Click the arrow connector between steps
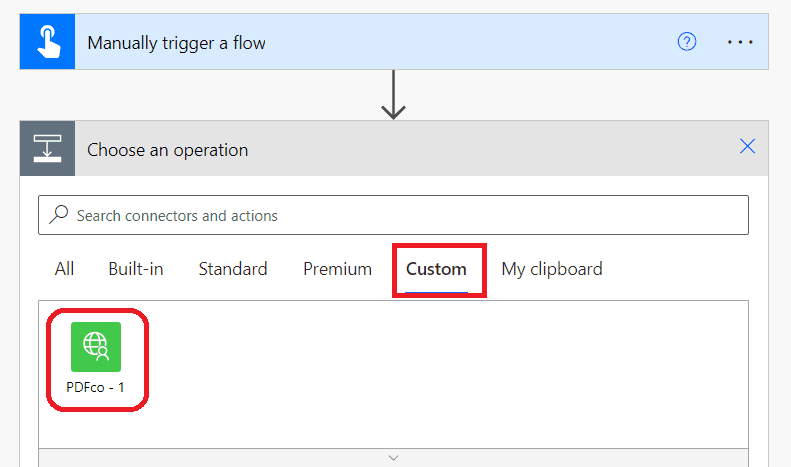This screenshot has width=791, height=467. (394, 95)
